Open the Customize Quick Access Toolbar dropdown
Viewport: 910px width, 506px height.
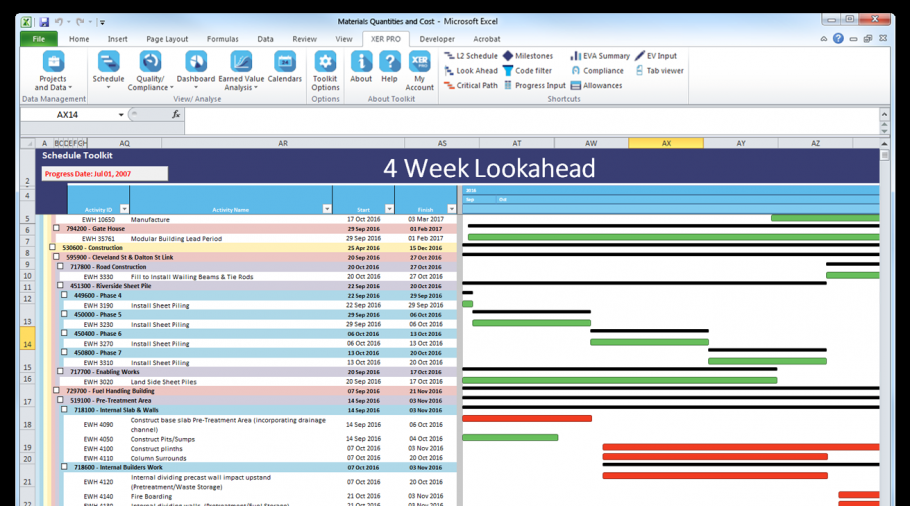(x=102, y=23)
